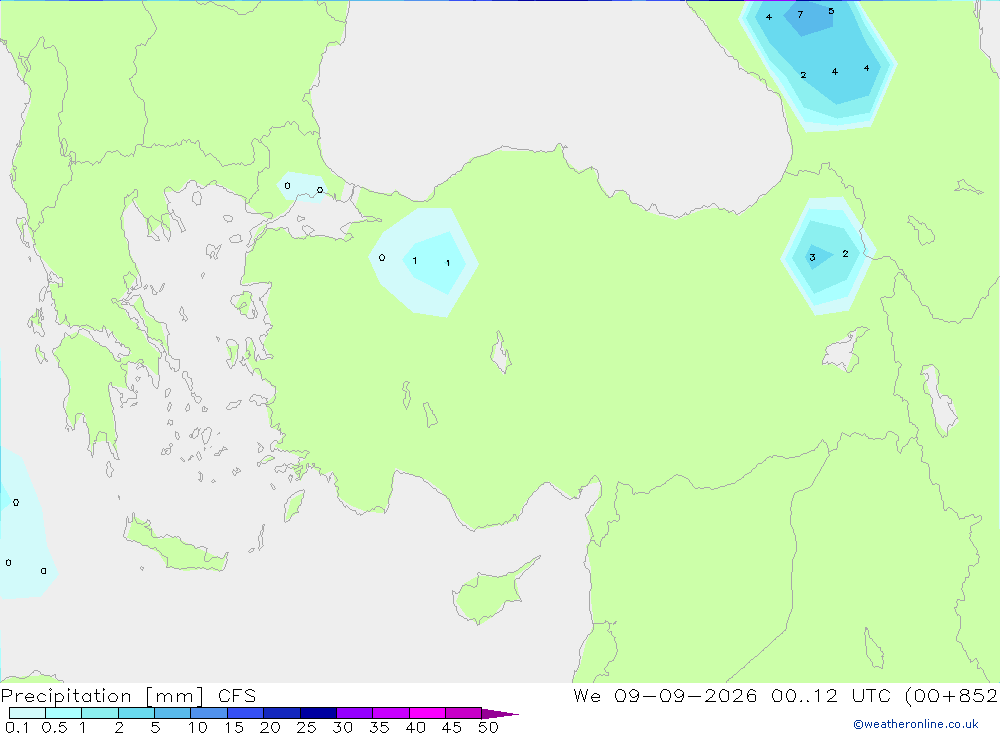The image size is (1000, 733).
Task: Select the 0.1 mm legend color swatch
Action: coord(27,713)
